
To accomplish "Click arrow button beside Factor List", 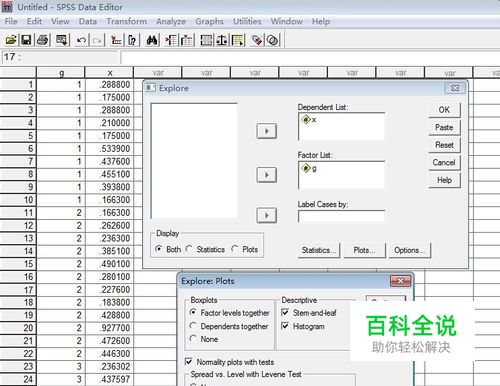I will pos(266,175).
